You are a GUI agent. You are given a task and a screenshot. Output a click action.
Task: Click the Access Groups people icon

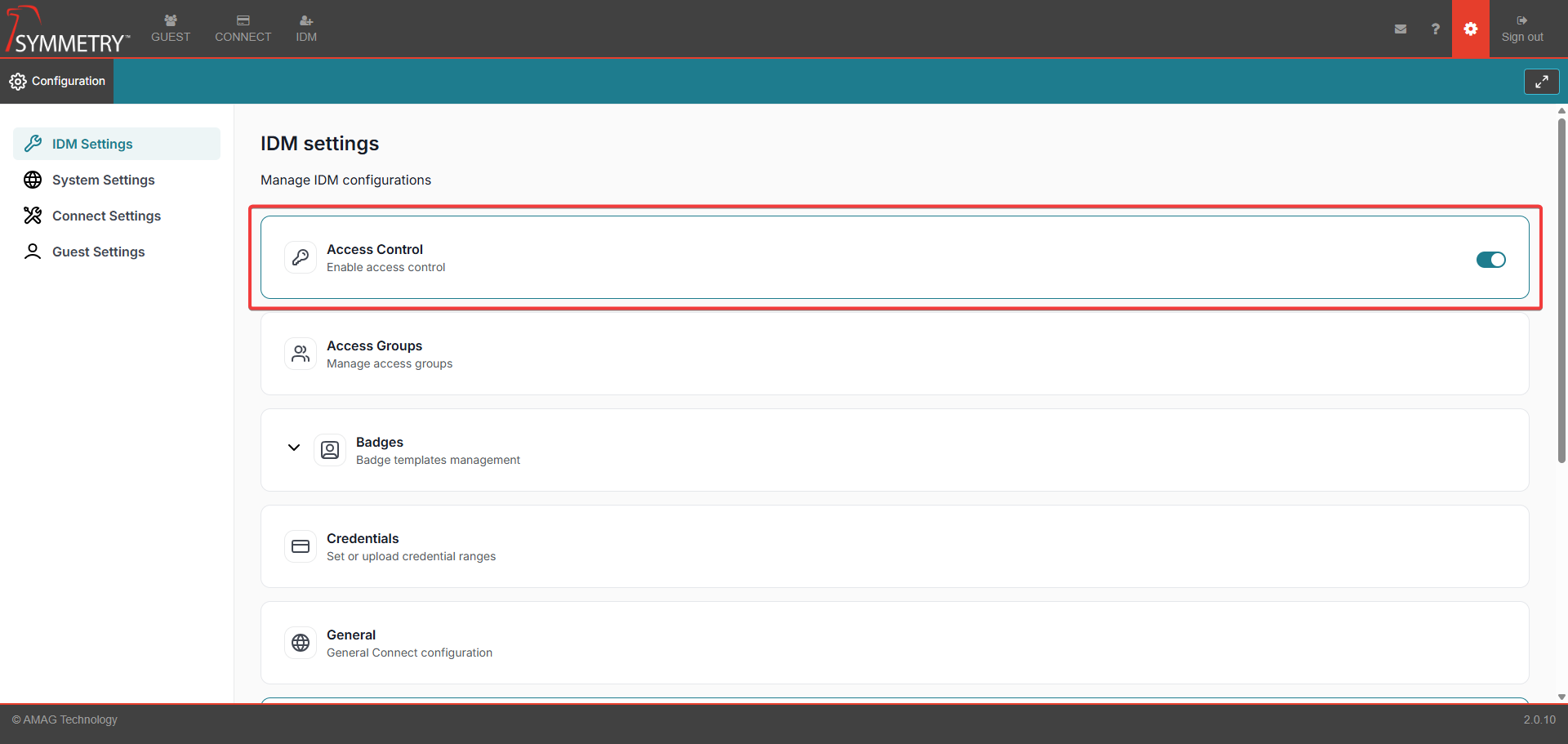[x=301, y=354]
